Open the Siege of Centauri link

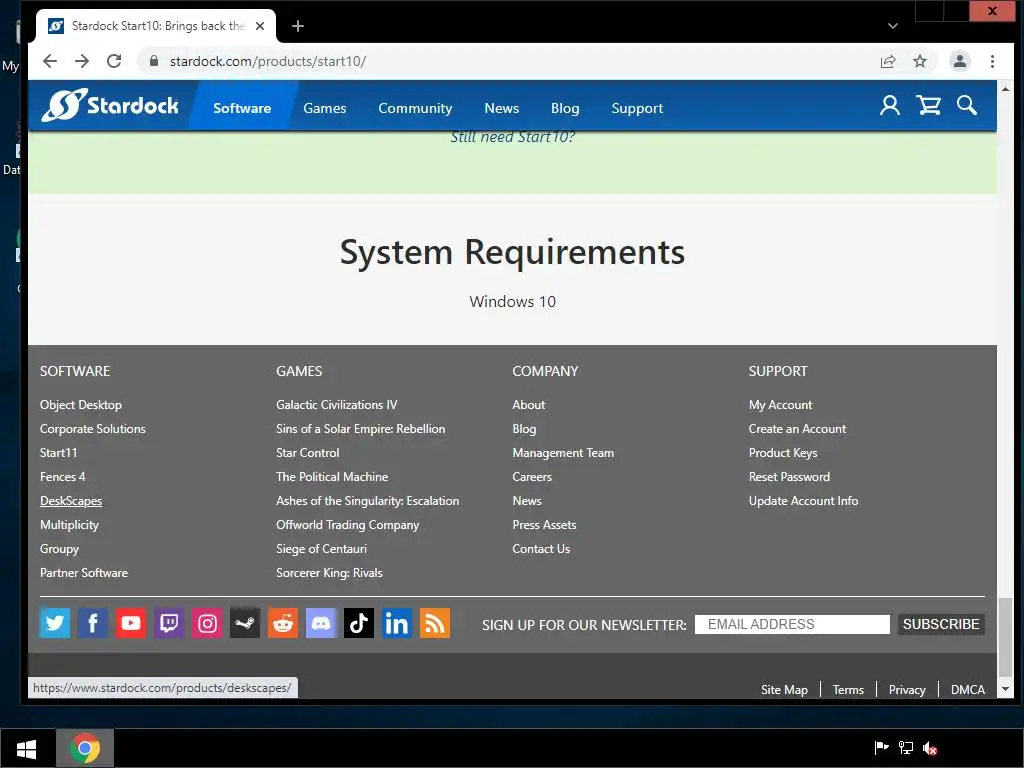click(321, 549)
